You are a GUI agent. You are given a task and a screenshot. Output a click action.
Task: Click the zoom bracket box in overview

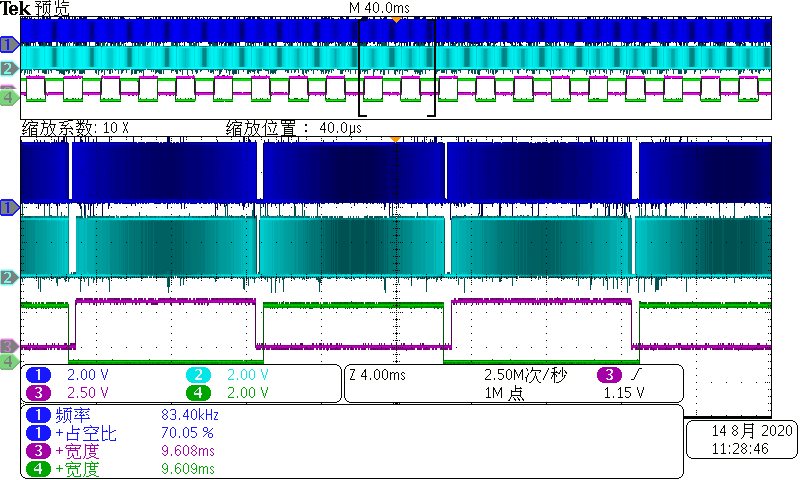[x=397, y=67]
